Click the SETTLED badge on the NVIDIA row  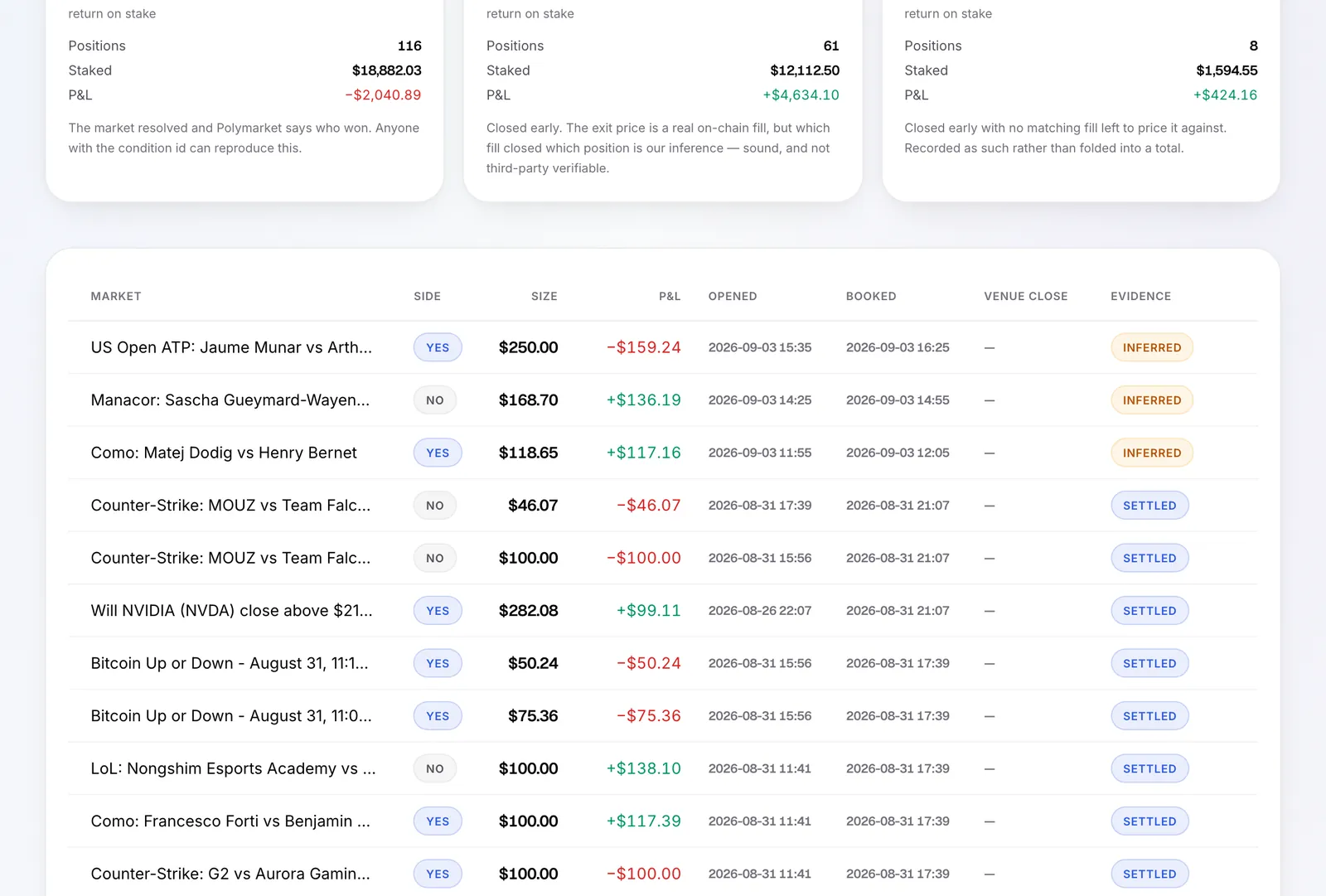(x=1149, y=611)
